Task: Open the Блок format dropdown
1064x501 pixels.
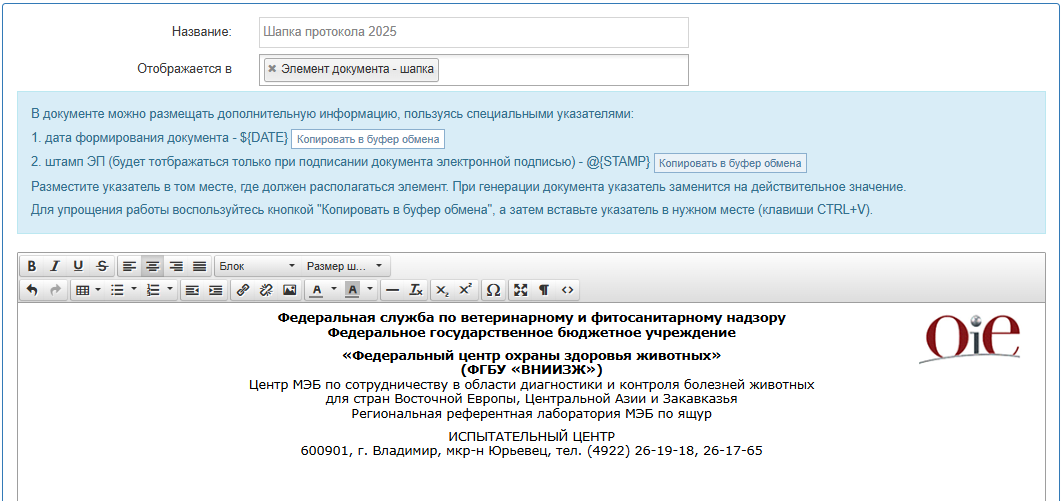Action: coord(257,266)
